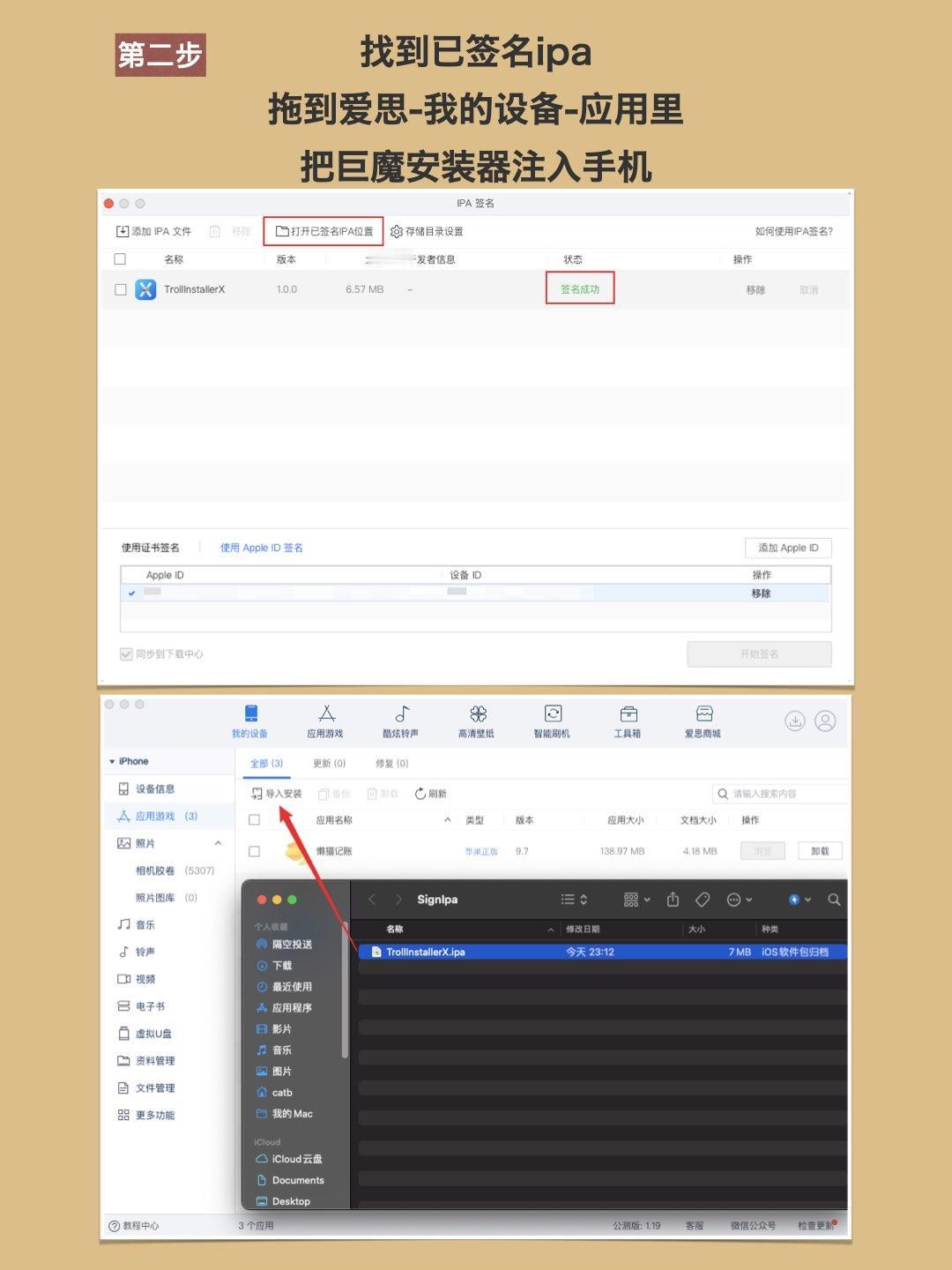Select Desktop in Finder sidebar
This screenshot has width=952, height=1270.
click(x=283, y=1201)
